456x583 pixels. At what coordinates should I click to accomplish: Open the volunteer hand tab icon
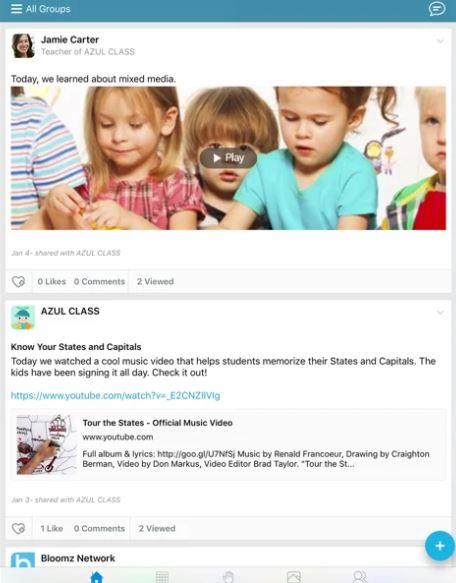coord(228,577)
